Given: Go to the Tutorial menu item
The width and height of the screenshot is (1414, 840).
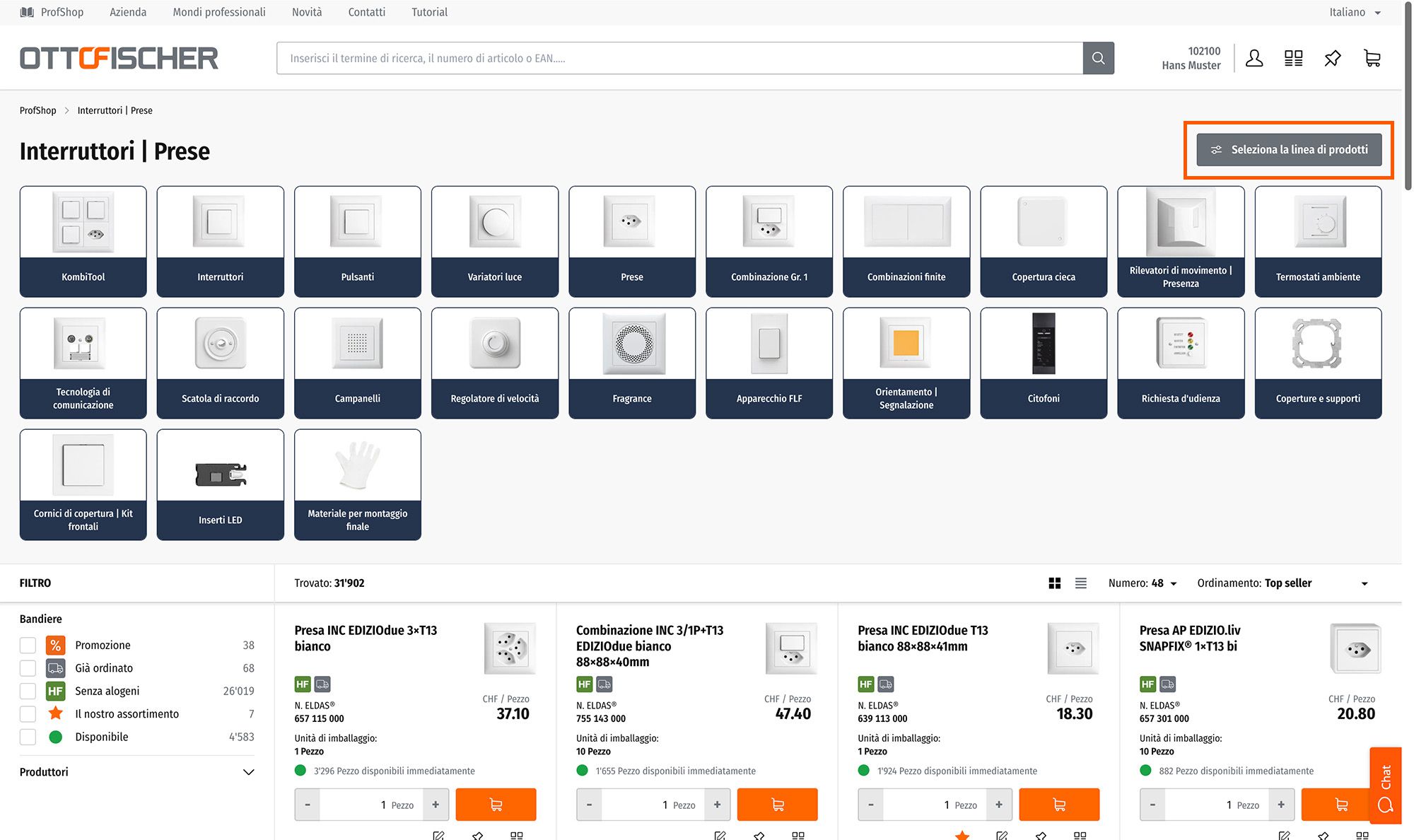Looking at the screenshot, I should coord(429,12).
